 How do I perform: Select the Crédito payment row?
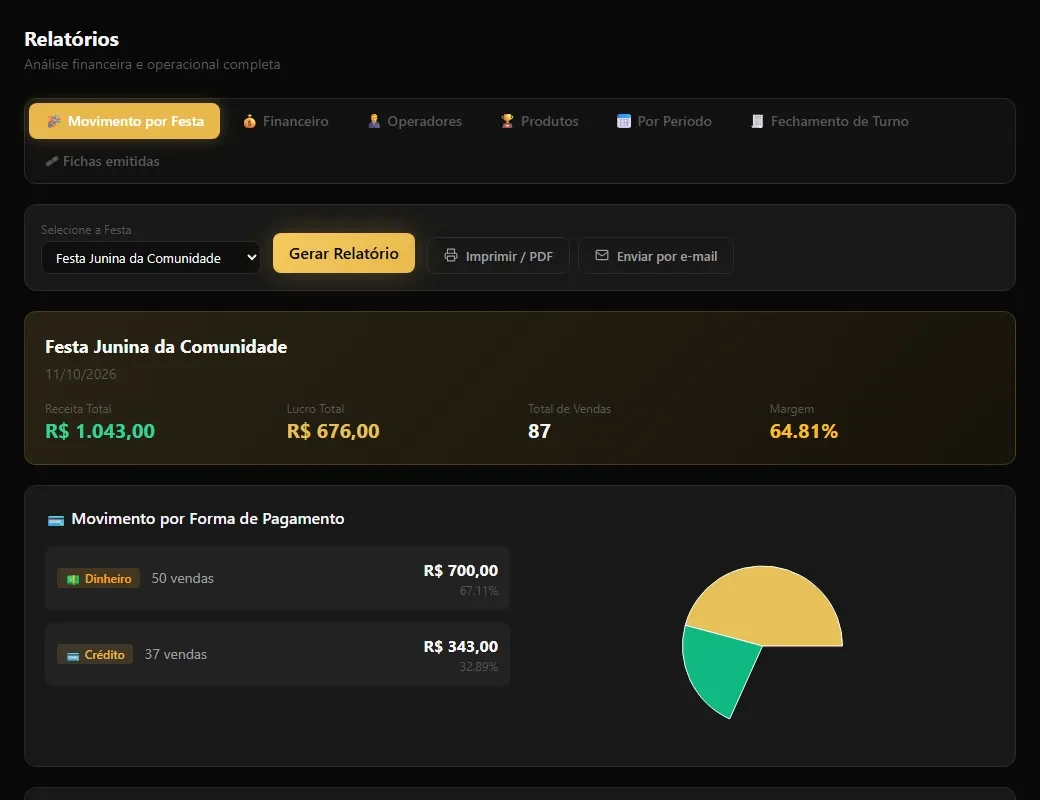pyautogui.click(x=277, y=654)
